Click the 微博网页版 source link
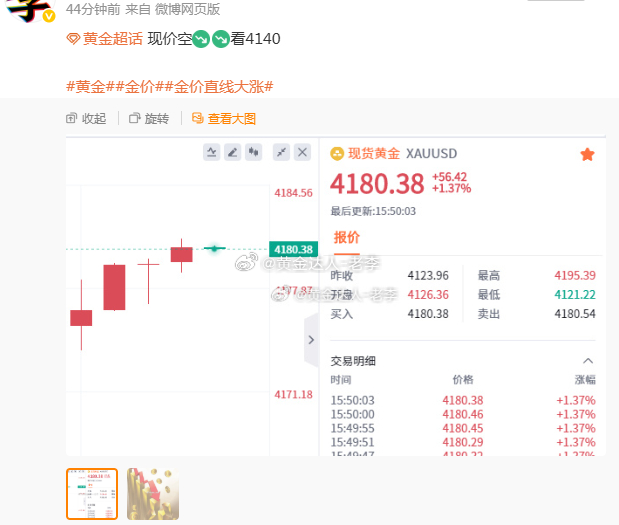 tap(187, 9)
